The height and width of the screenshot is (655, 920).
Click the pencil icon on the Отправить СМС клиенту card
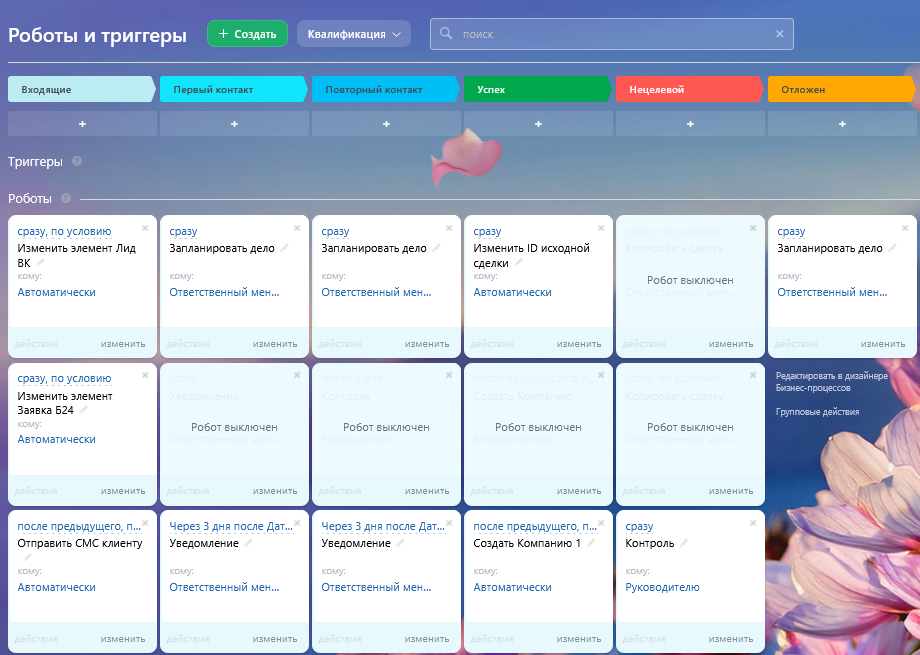tap(26, 557)
